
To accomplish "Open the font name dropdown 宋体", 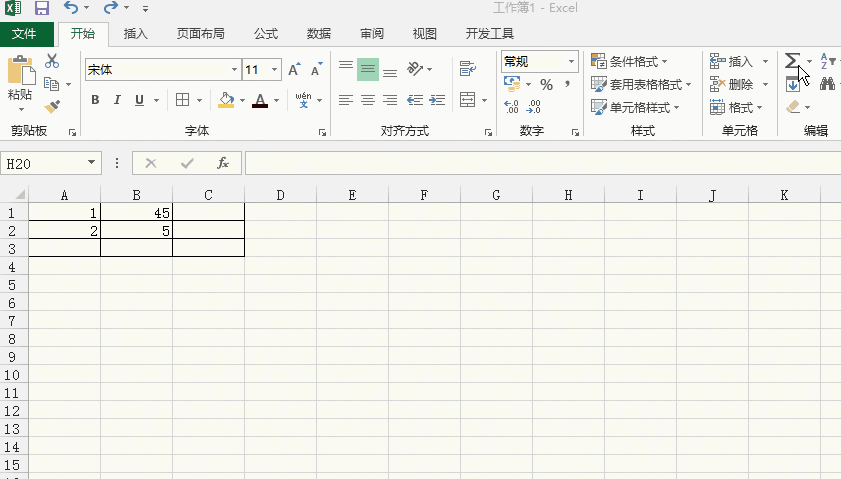I will point(235,70).
